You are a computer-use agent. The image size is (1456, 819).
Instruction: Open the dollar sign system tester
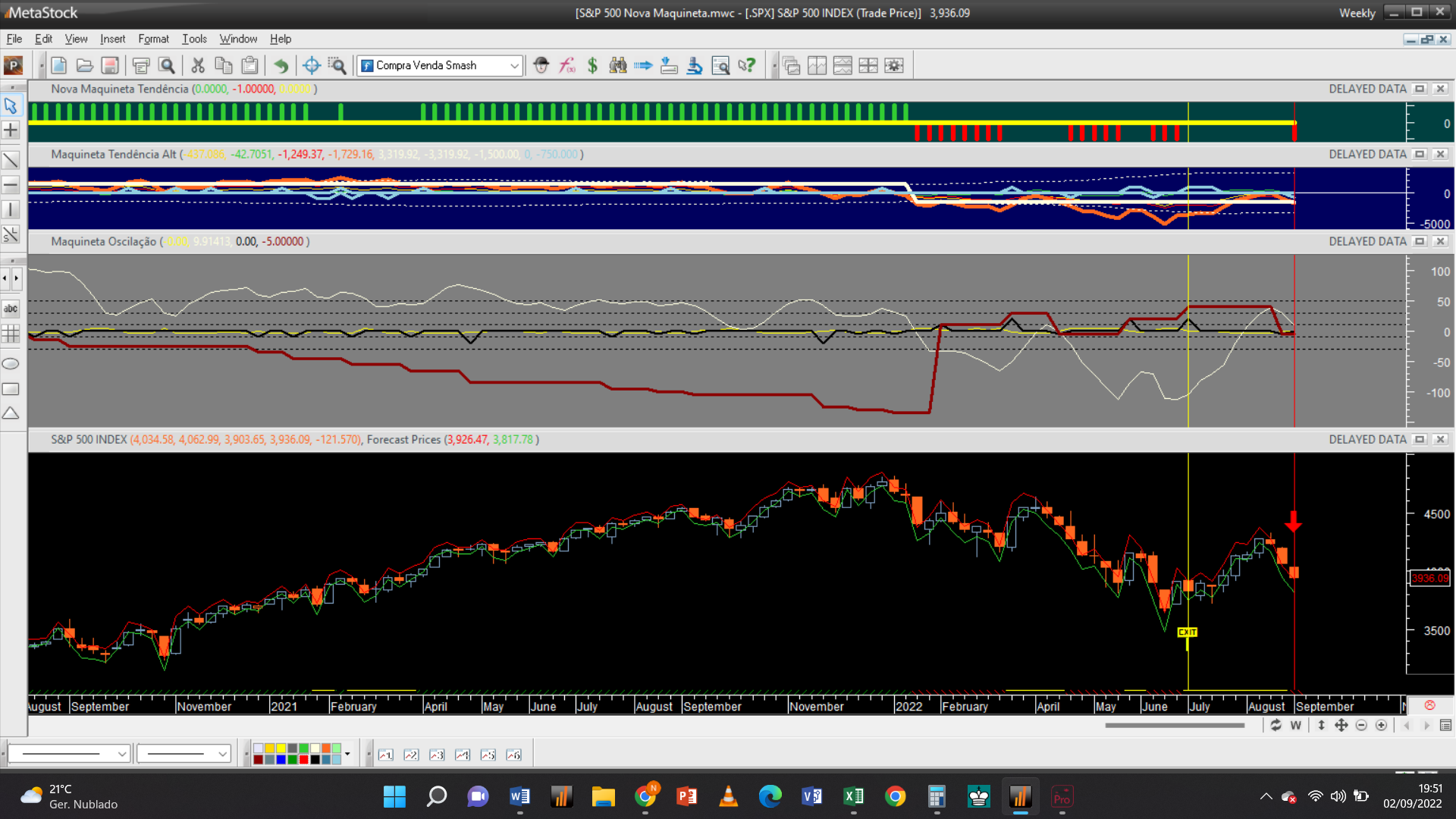[592, 66]
